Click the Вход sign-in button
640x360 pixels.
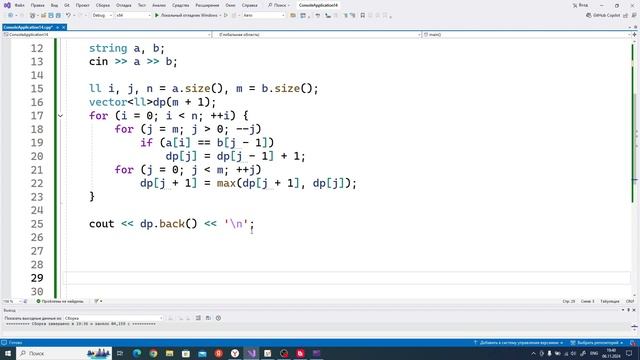[x=580, y=5]
